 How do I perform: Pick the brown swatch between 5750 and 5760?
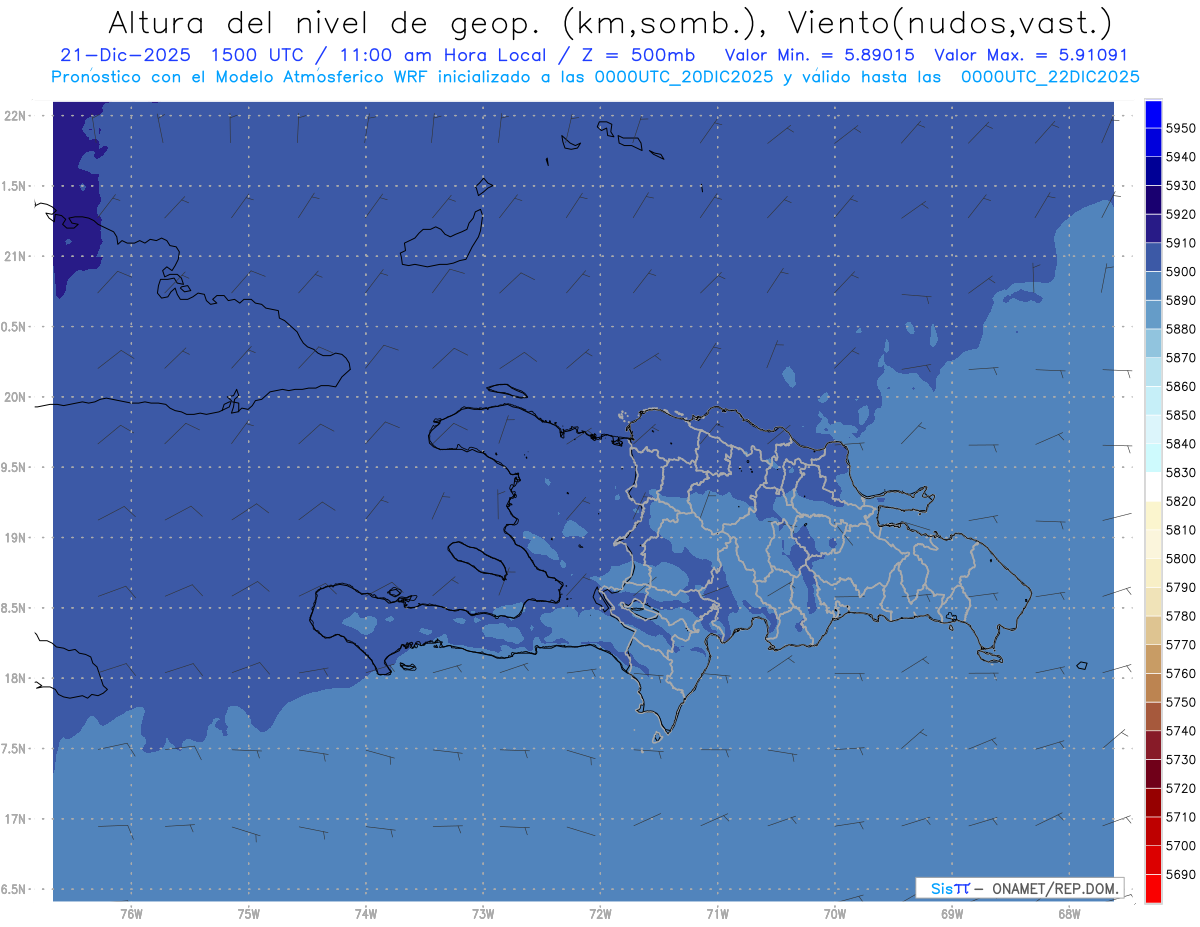(x=1153, y=688)
